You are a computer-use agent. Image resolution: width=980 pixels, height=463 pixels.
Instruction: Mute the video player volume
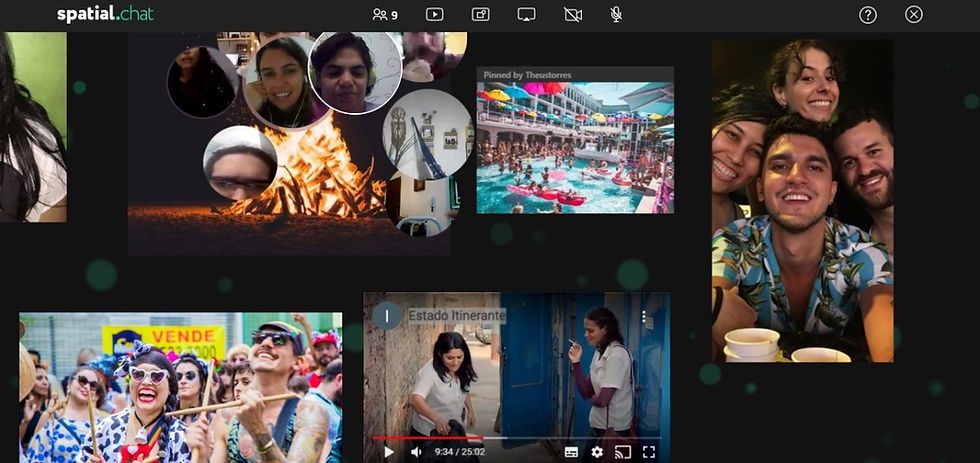tap(416, 452)
